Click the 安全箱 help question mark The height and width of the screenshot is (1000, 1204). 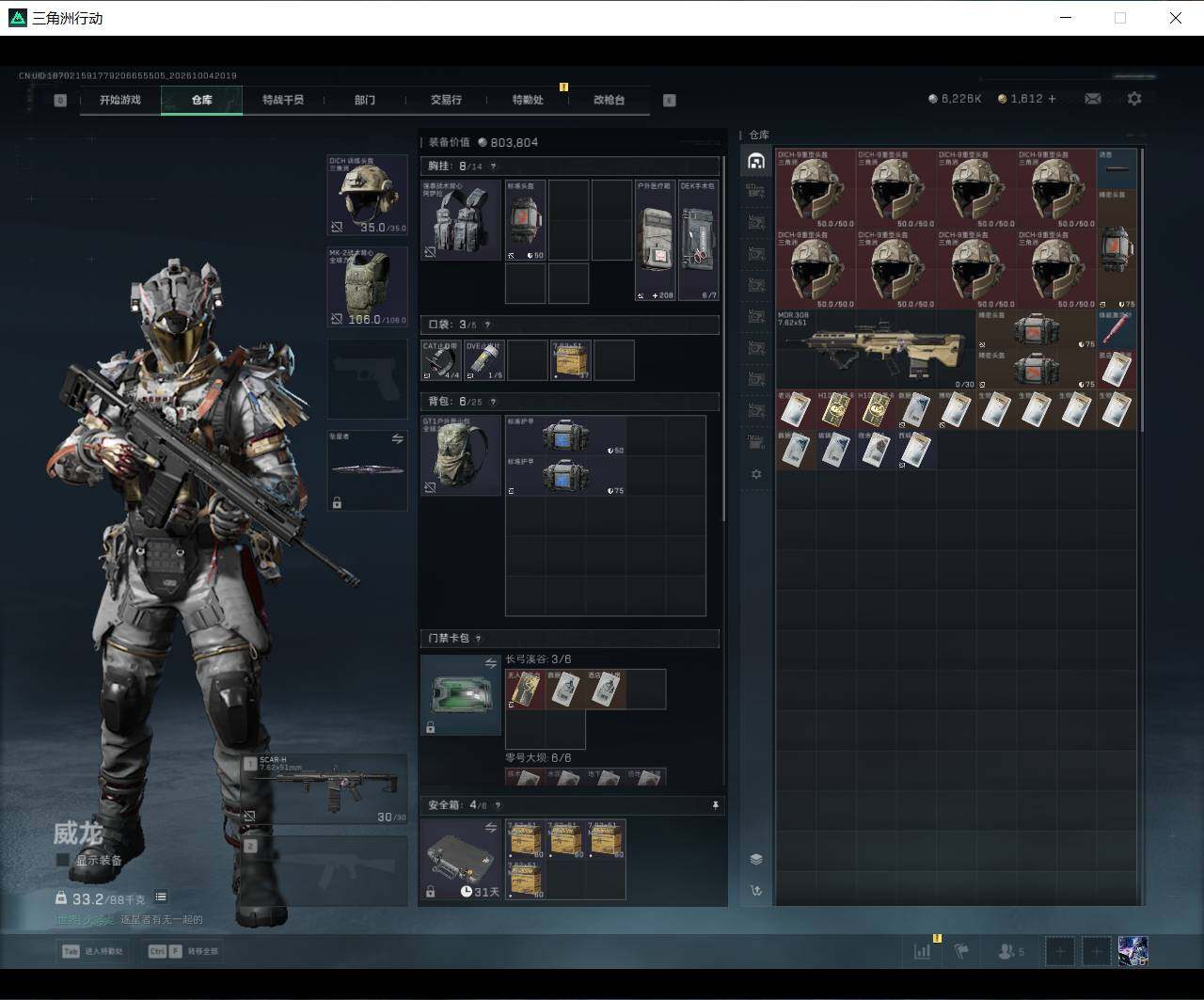tap(498, 805)
